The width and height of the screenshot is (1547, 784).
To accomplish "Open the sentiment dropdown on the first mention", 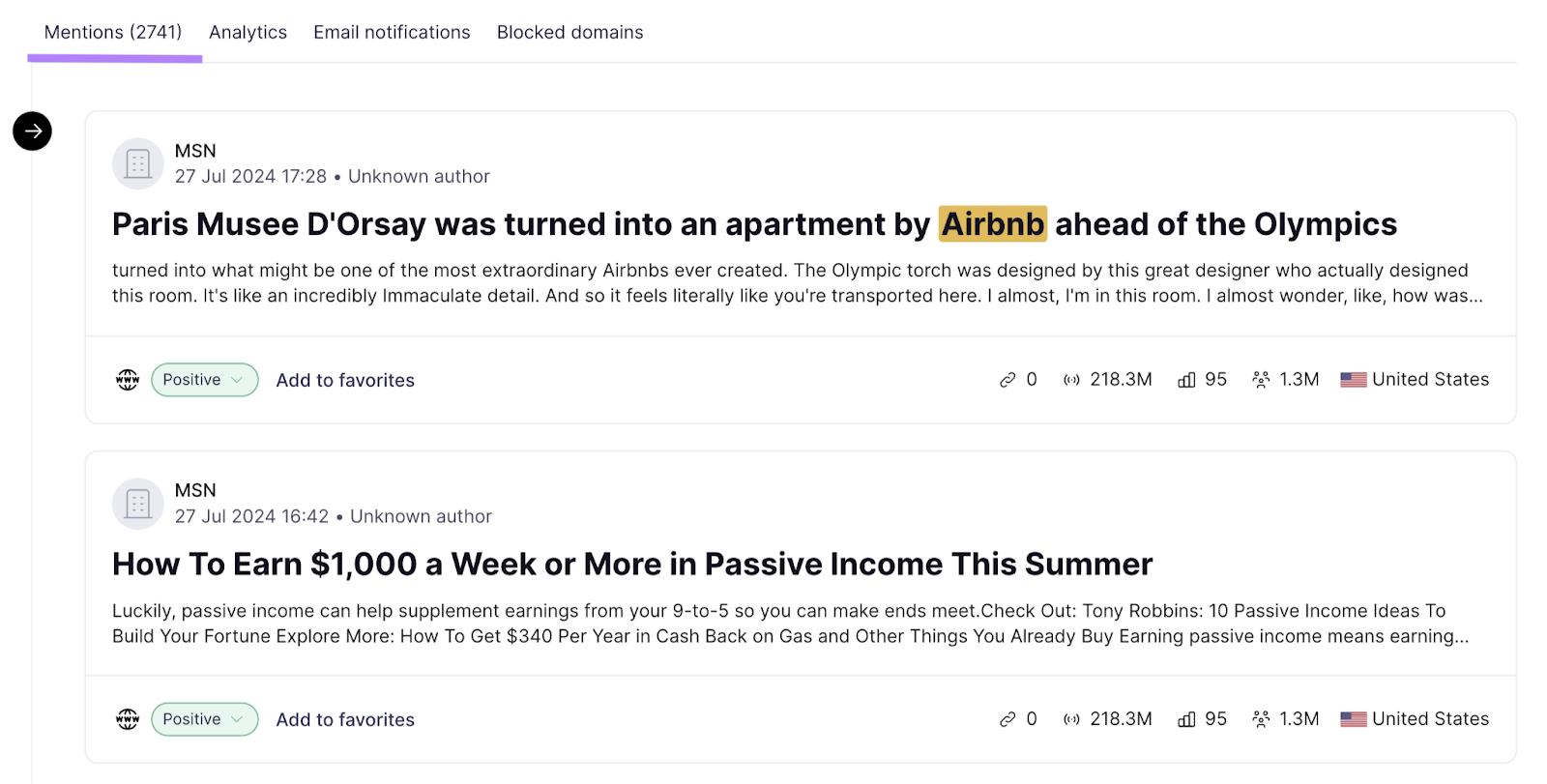I will (236, 379).
